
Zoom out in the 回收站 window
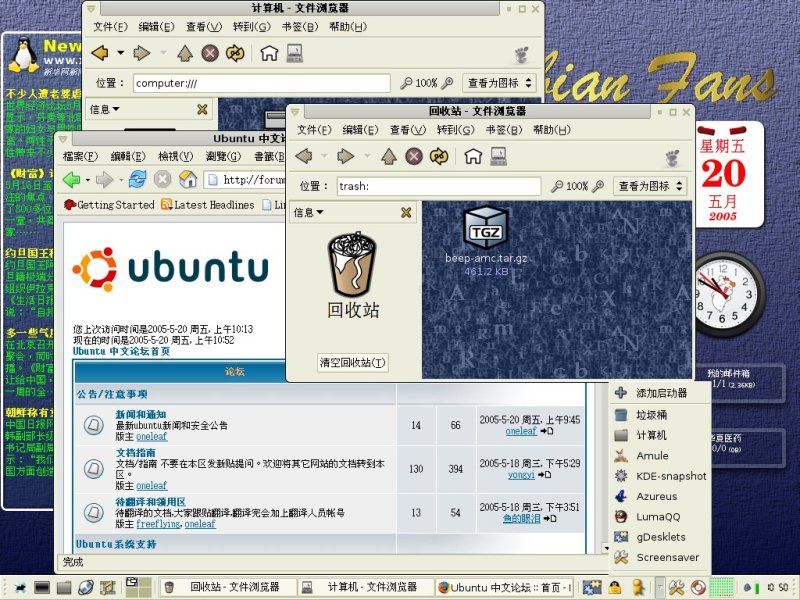[557, 186]
